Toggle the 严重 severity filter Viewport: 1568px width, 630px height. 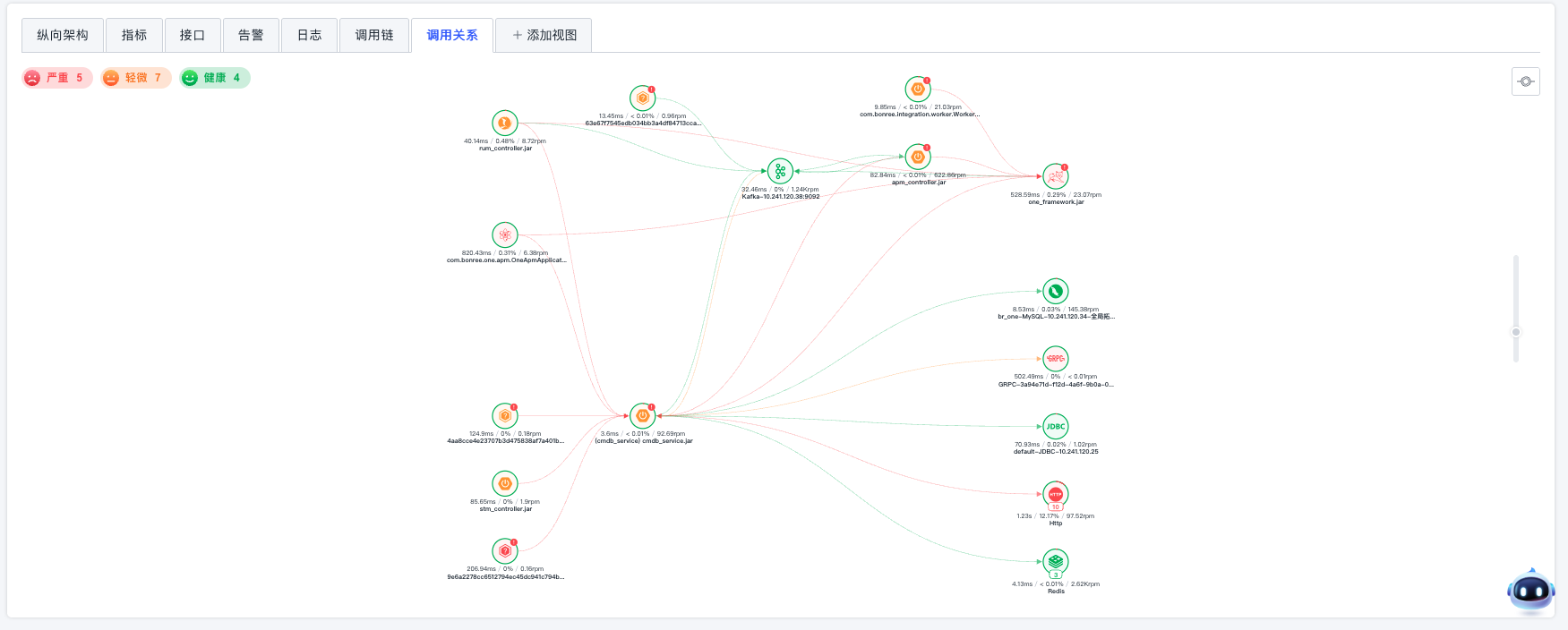pos(57,78)
